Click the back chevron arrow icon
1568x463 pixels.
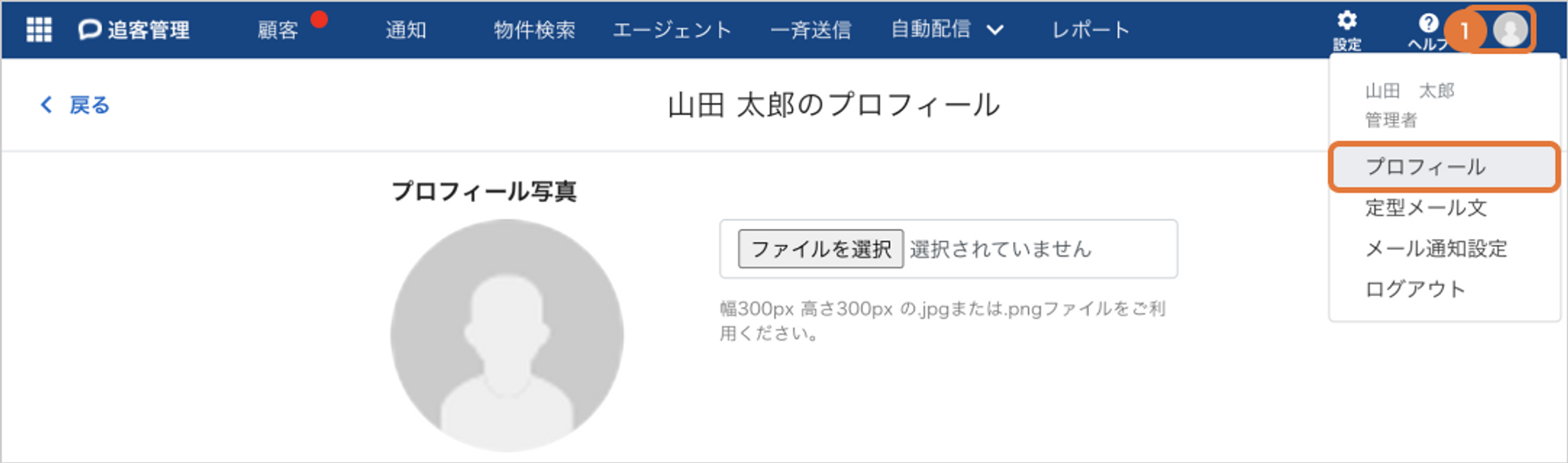(x=46, y=105)
